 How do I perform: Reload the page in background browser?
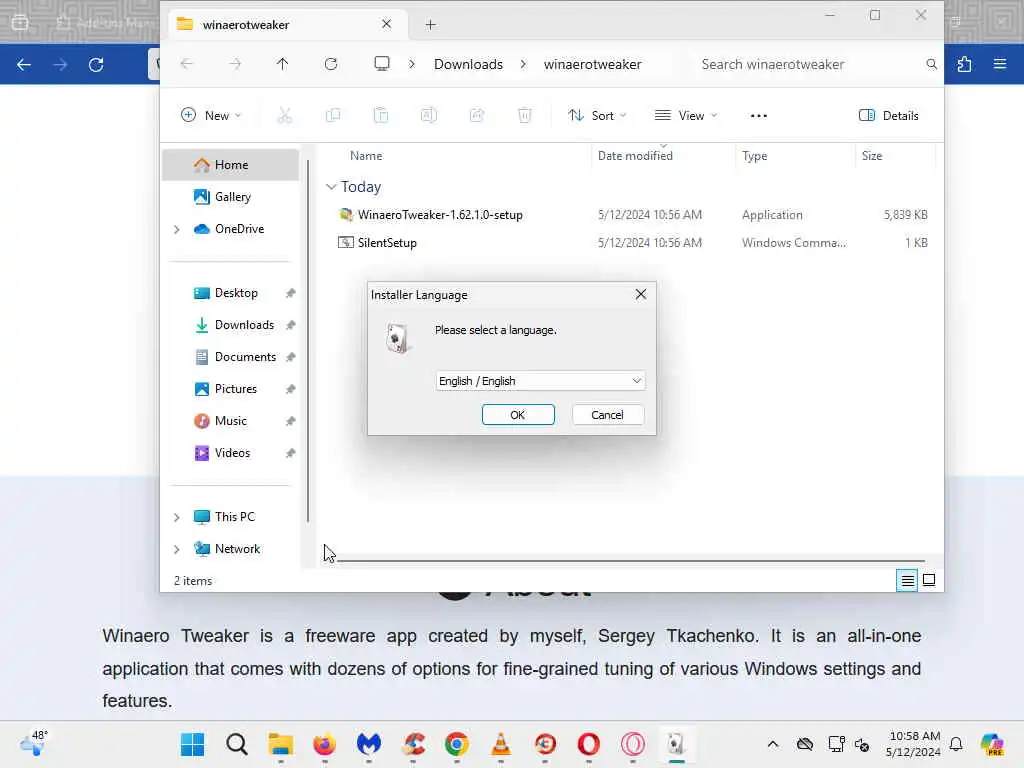pos(96,64)
